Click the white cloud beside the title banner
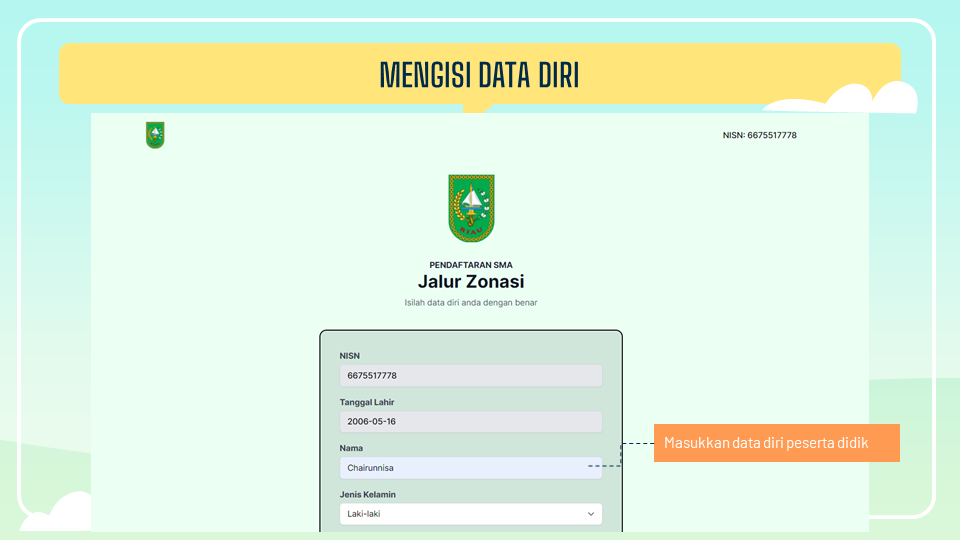The image size is (960, 540). coord(868,98)
